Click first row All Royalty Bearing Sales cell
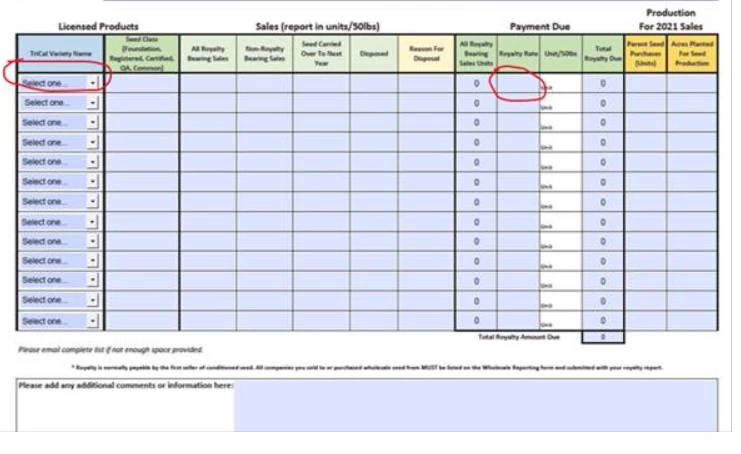Viewport: 741px width, 454px height. [208, 83]
